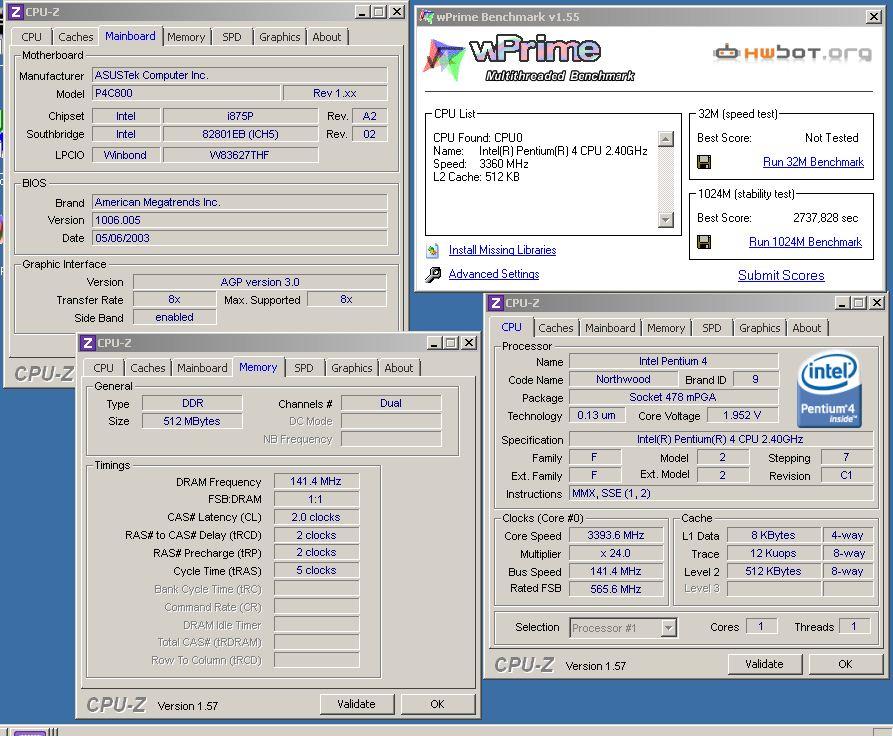Open the Memory tab in CPU window

coord(666,328)
